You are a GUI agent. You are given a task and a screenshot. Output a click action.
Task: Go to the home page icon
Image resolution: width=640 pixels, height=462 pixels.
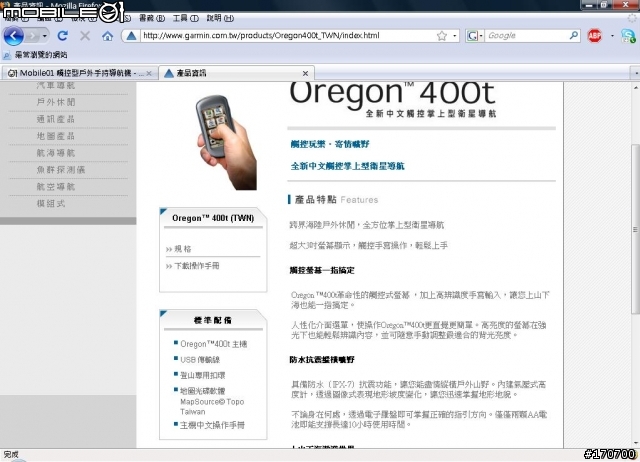click(x=108, y=36)
